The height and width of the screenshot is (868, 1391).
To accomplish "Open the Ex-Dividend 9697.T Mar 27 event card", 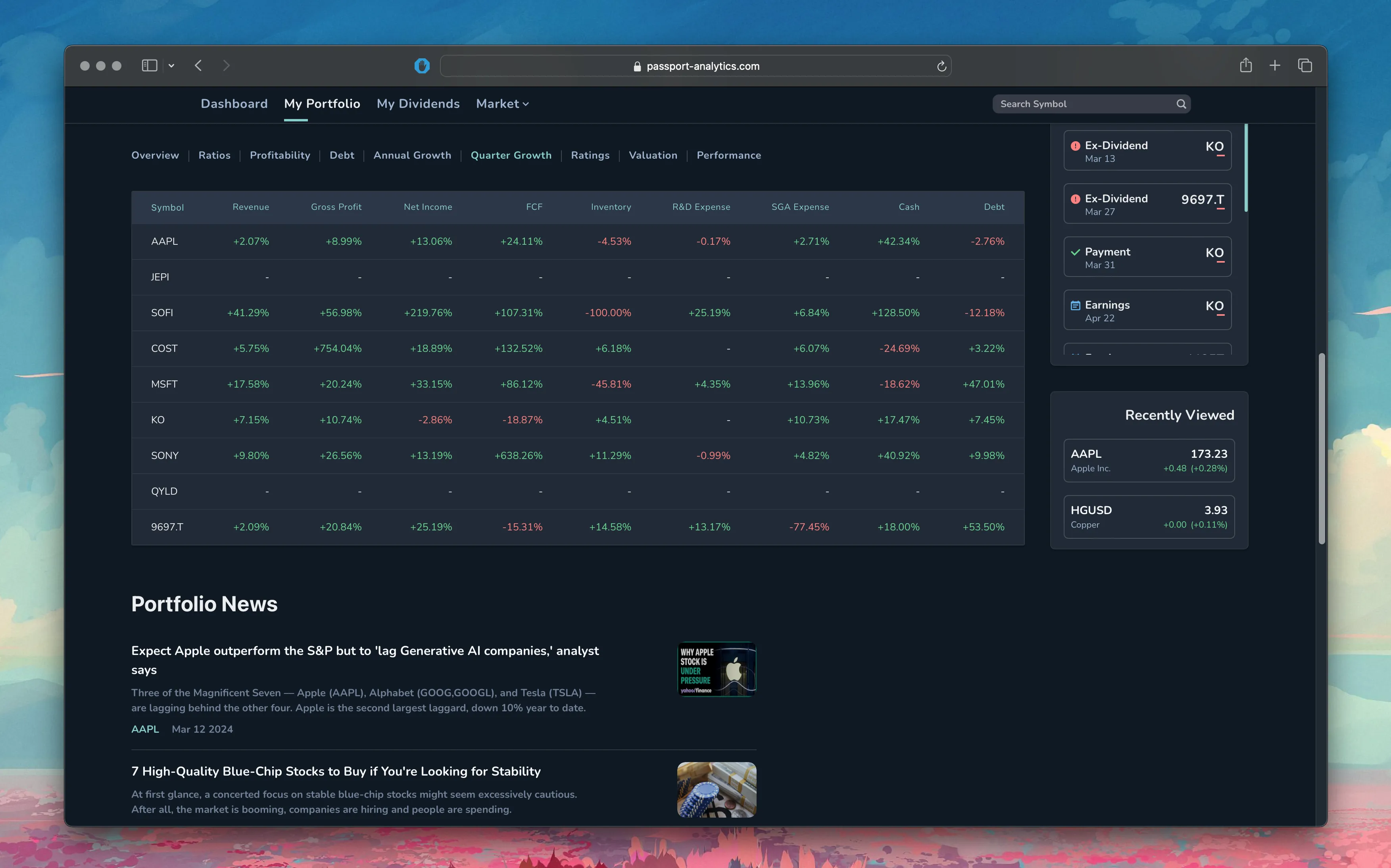I will pyautogui.click(x=1147, y=203).
